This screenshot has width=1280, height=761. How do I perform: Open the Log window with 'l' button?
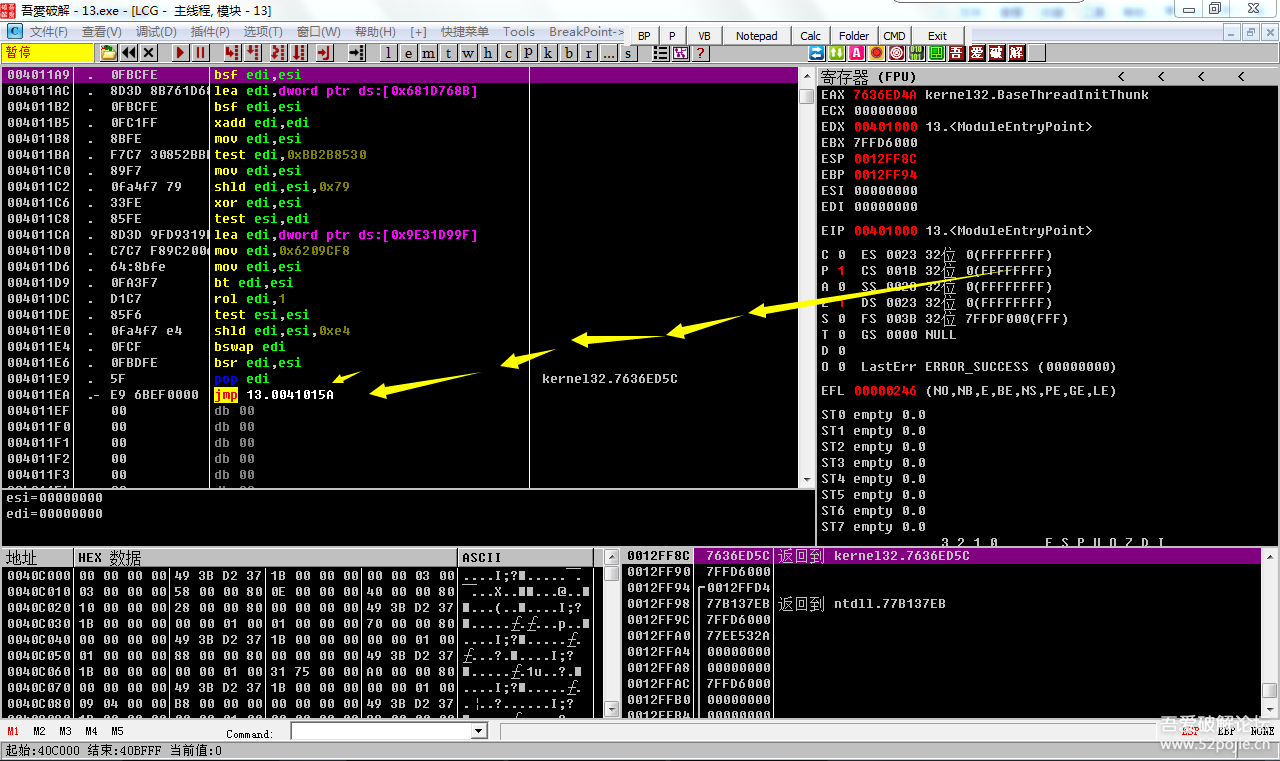tap(388, 53)
